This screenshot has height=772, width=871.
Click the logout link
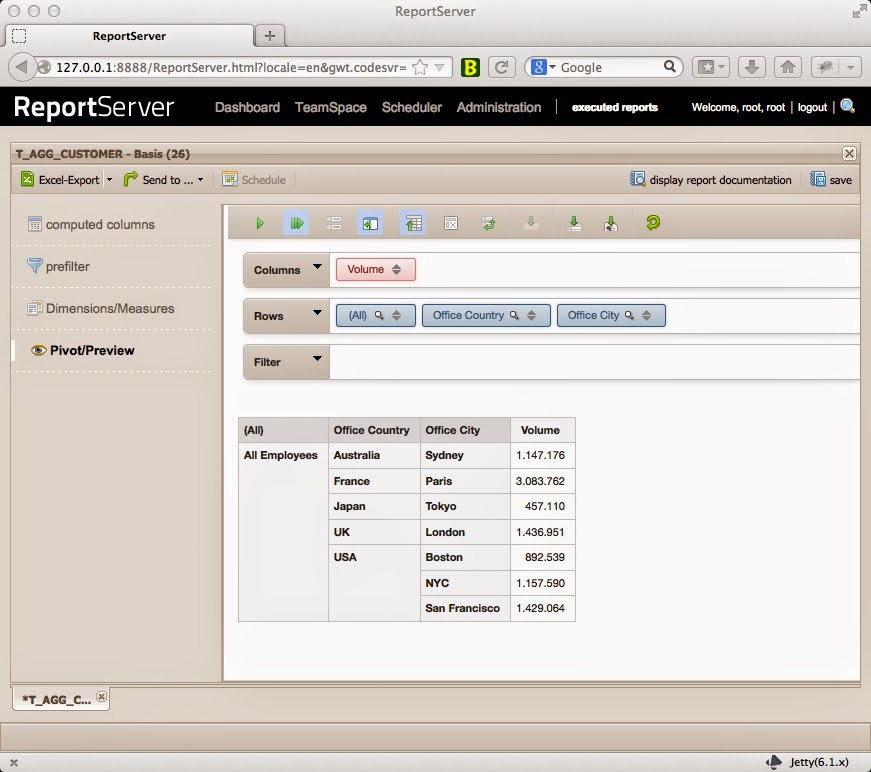812,107
